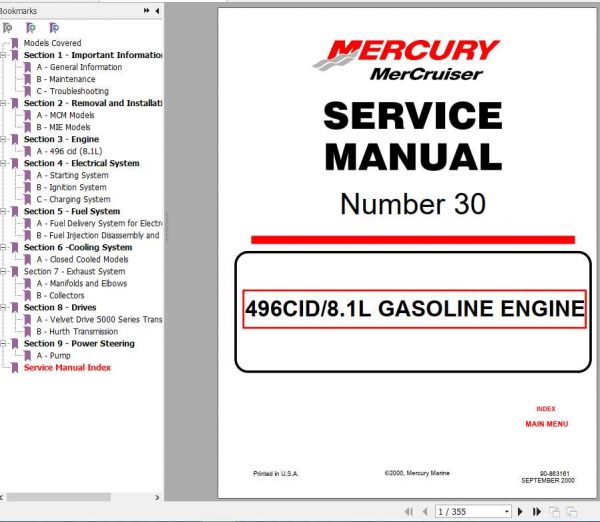Image resolution: width=600 pixels, height=522 pixels.
Task: Collapse Section 6 Cooling System node
Action: 3,248
